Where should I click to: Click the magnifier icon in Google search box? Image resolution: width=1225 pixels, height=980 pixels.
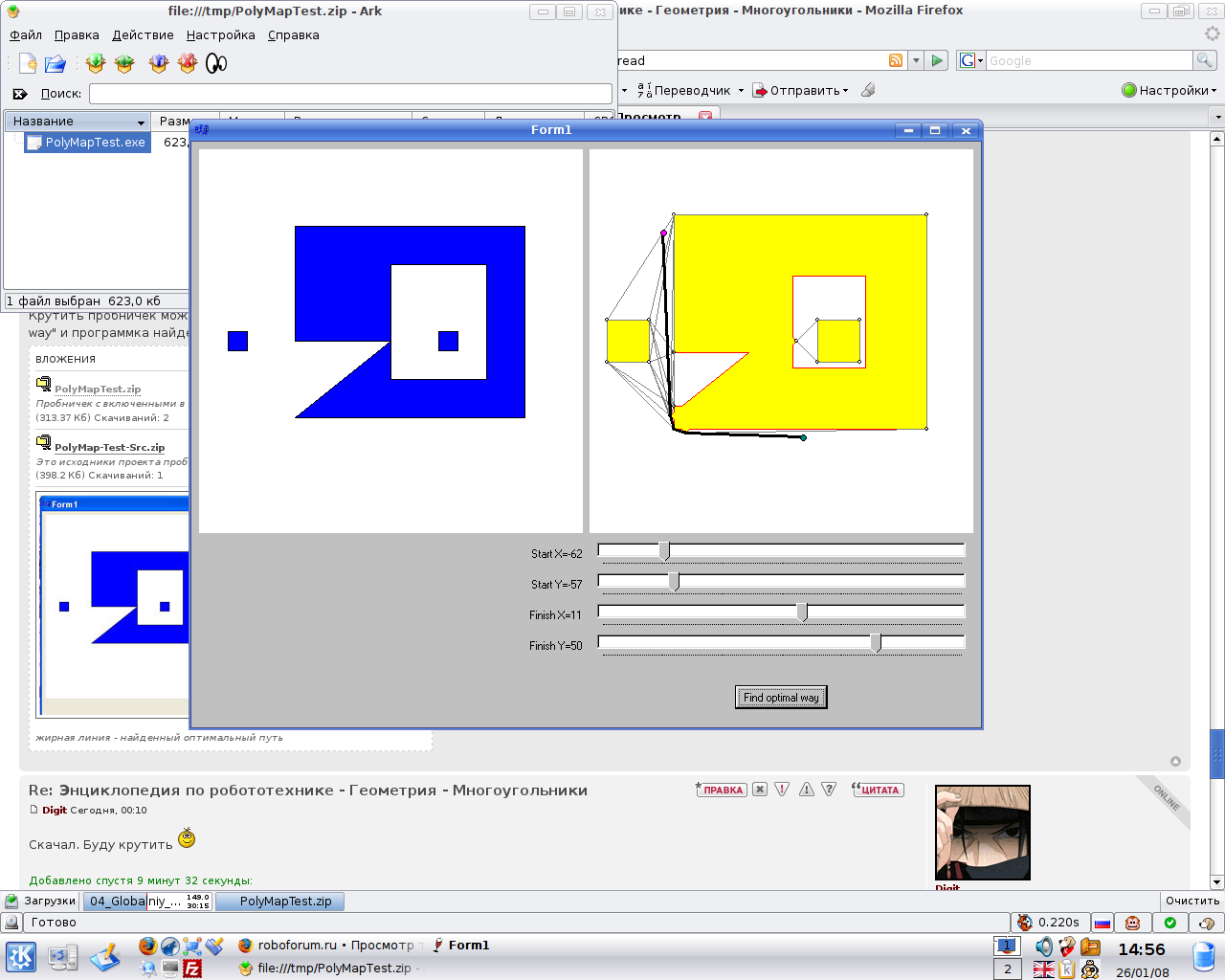1204,60
